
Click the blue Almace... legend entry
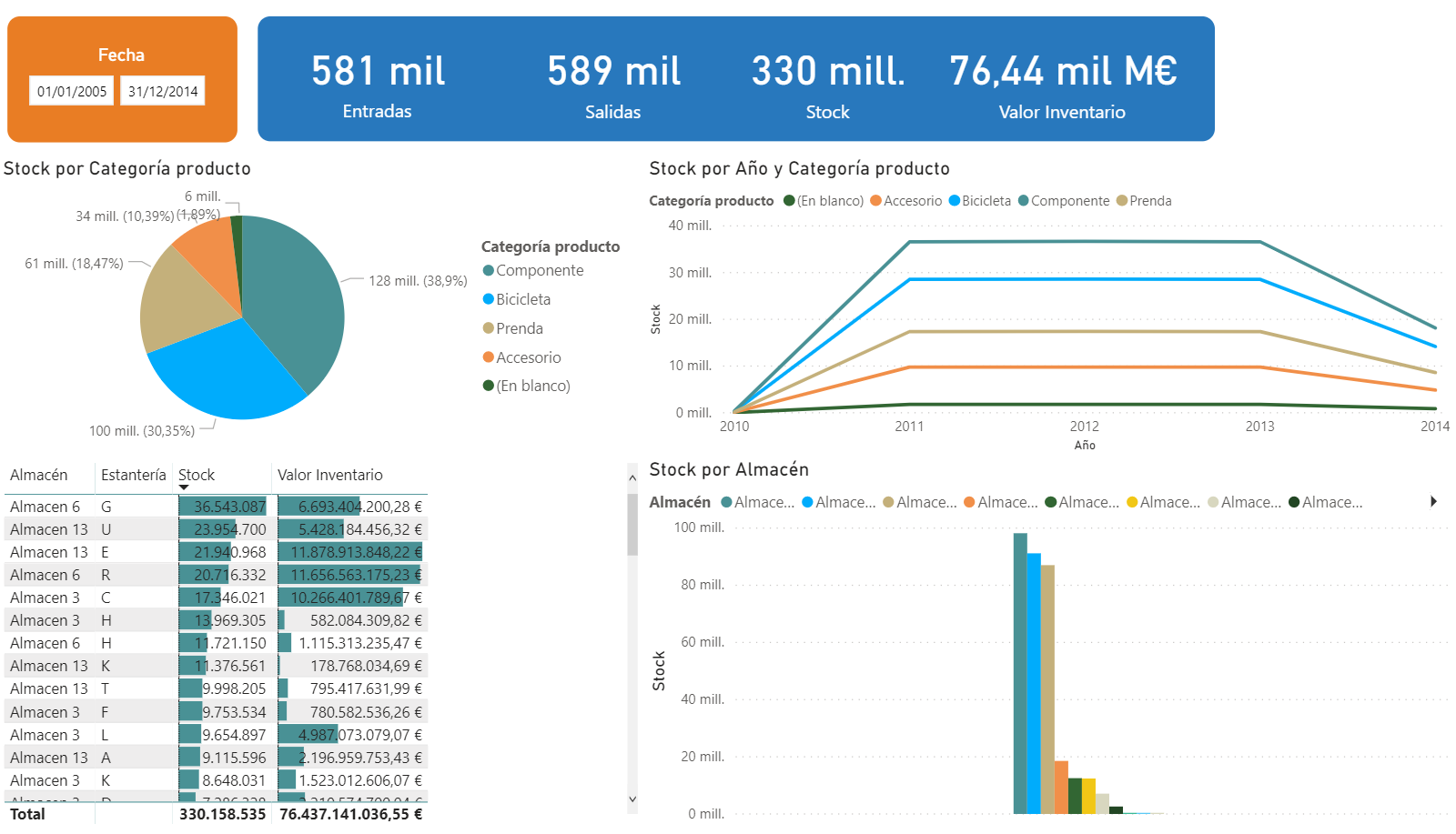[838, 502]
